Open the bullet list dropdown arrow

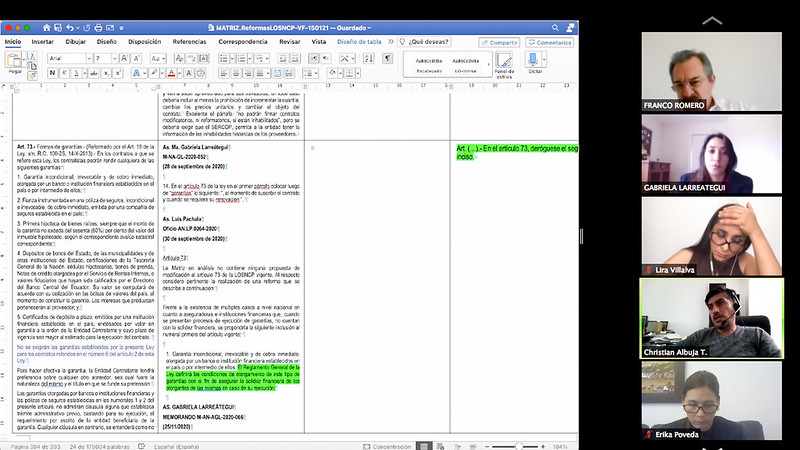[x=232, y=59]
